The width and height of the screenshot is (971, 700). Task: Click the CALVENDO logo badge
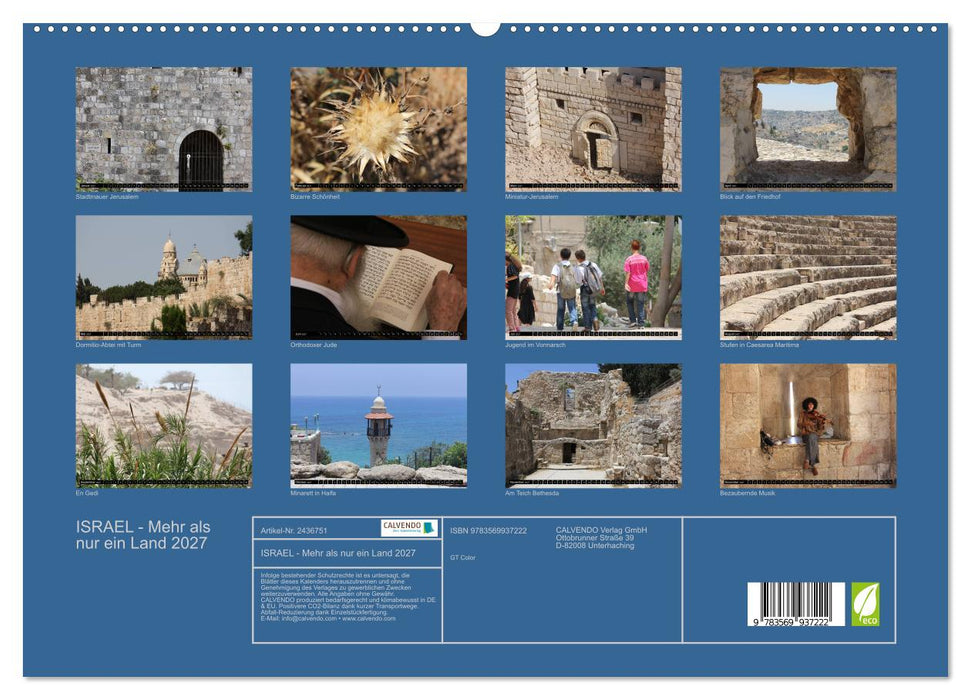[x=409, y=528]
